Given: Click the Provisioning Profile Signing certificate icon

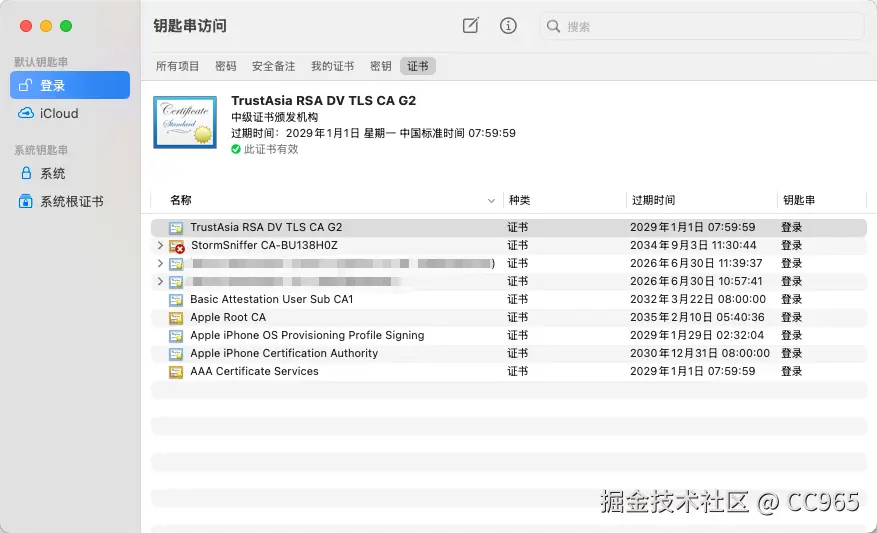Looking at the screenshot, I should click(176, 336).
